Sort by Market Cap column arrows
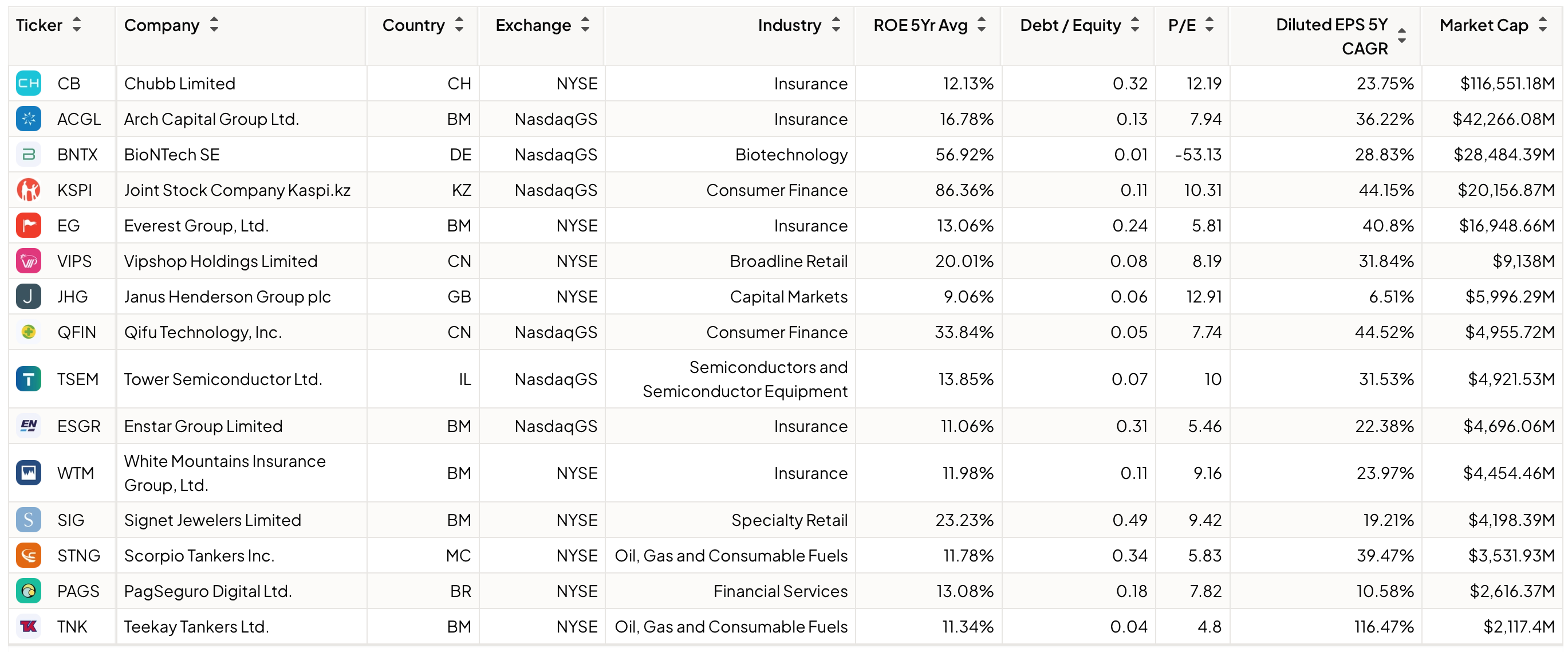Viewport: 1568px width, 652px height. coord(1542,25)
